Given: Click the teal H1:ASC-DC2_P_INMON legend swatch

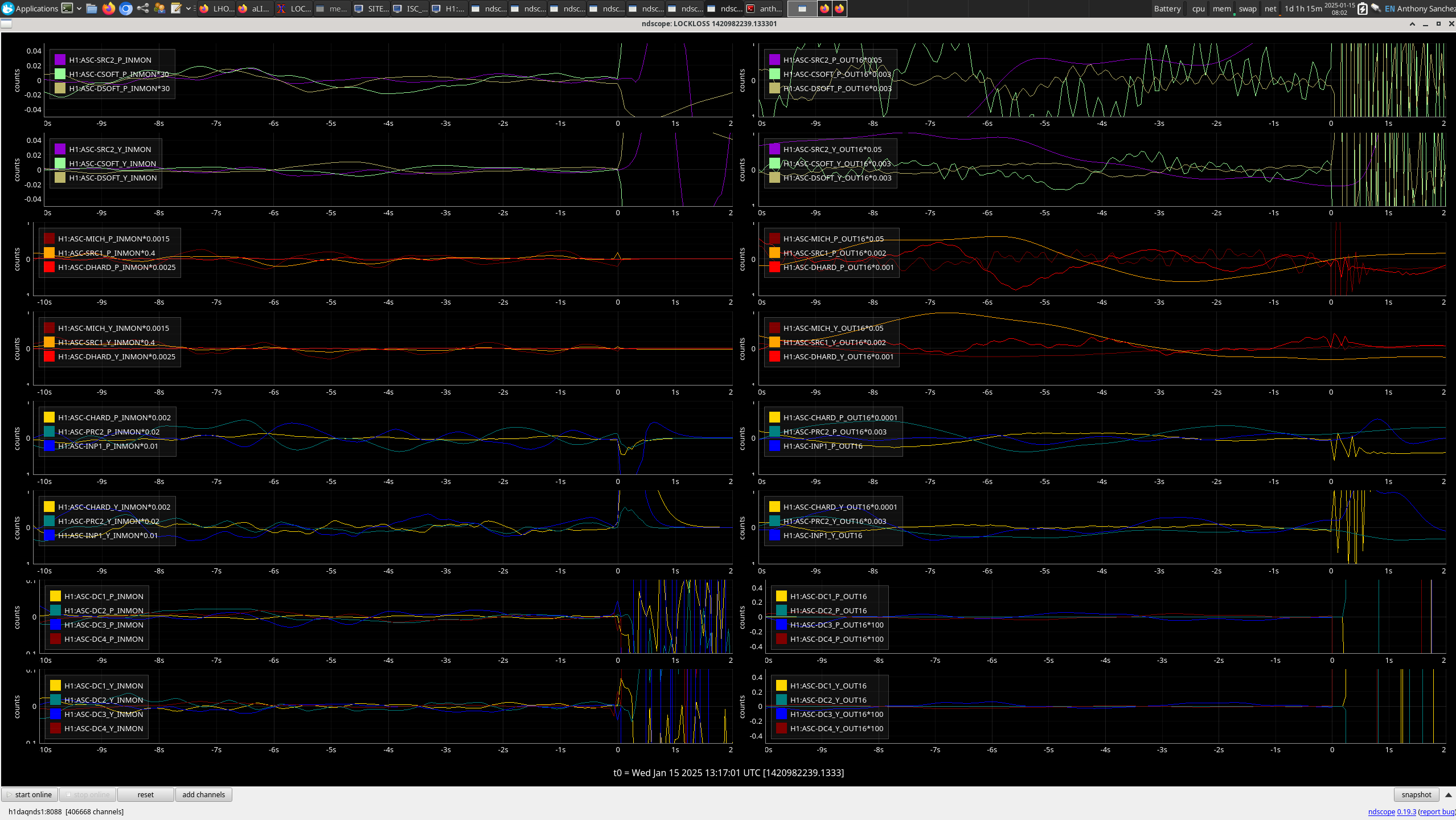Looking at the screenshot, I should [55, 610].
